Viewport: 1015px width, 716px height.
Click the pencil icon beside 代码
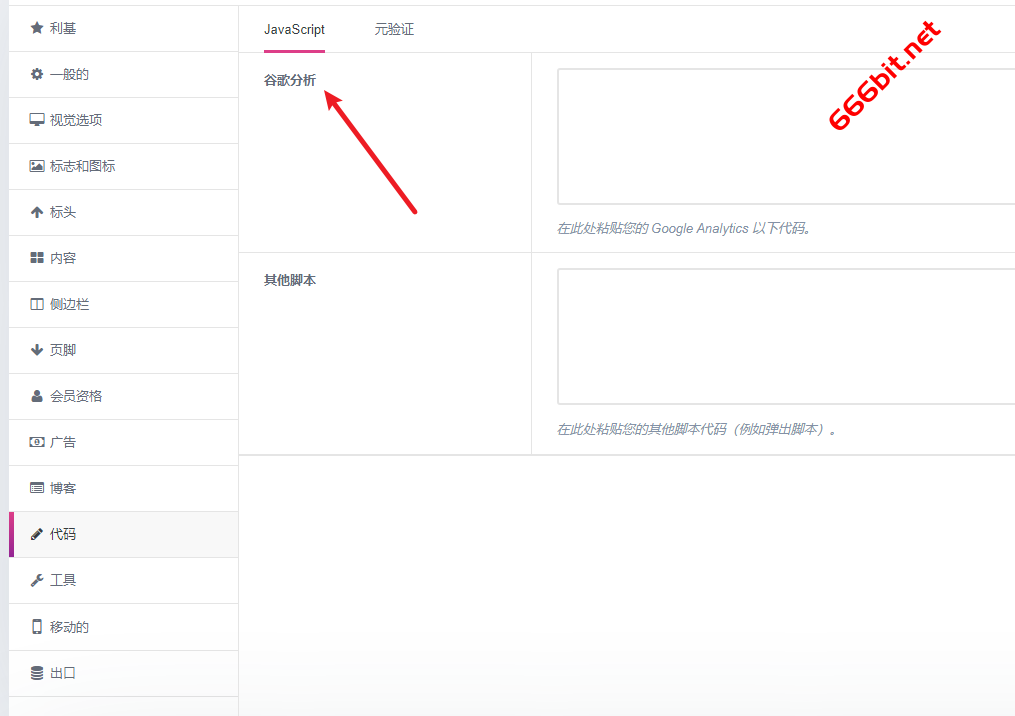[37, 534]
